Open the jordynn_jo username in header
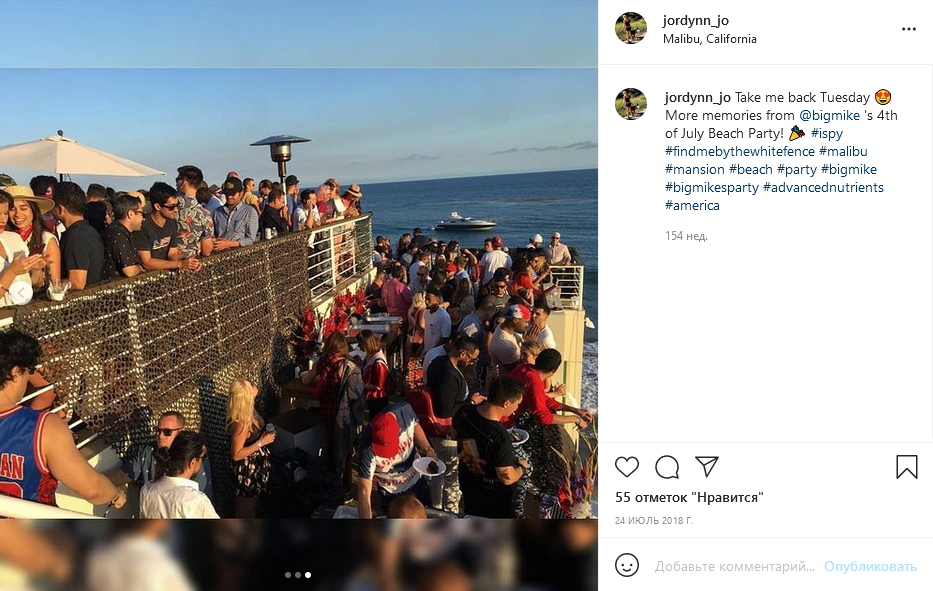Image resolution: width=933 pixels, height=591 pixels. click(x=696, y=21)
